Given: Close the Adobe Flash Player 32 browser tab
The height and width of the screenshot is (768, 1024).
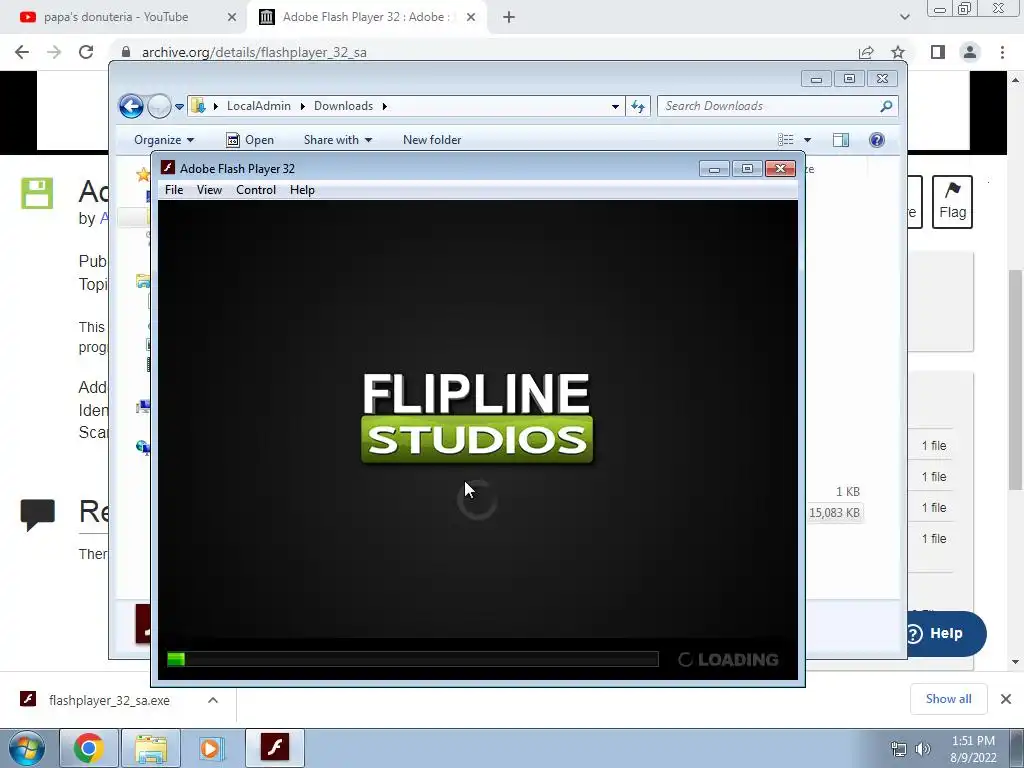Looking at the screenshot, I should pos(471,18).
